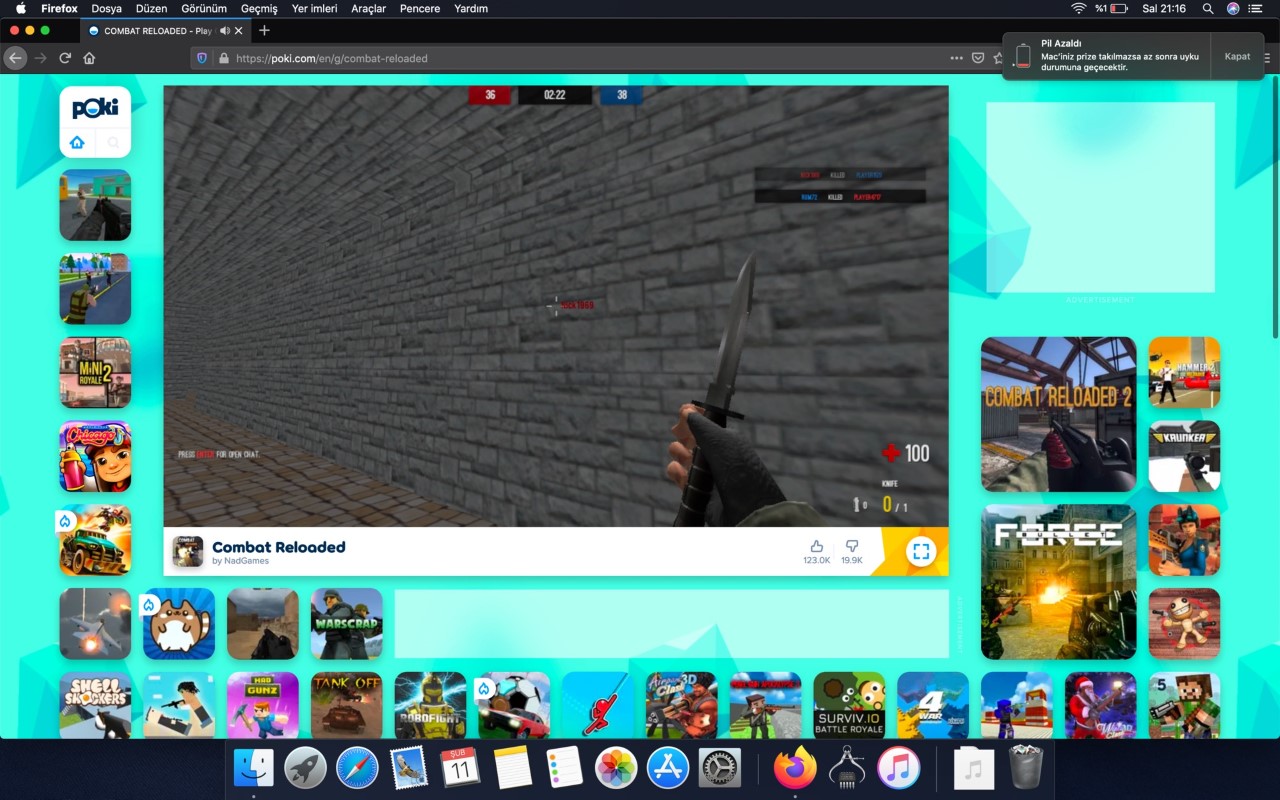Enter fullscreen mode for the game

coord(921,551)
